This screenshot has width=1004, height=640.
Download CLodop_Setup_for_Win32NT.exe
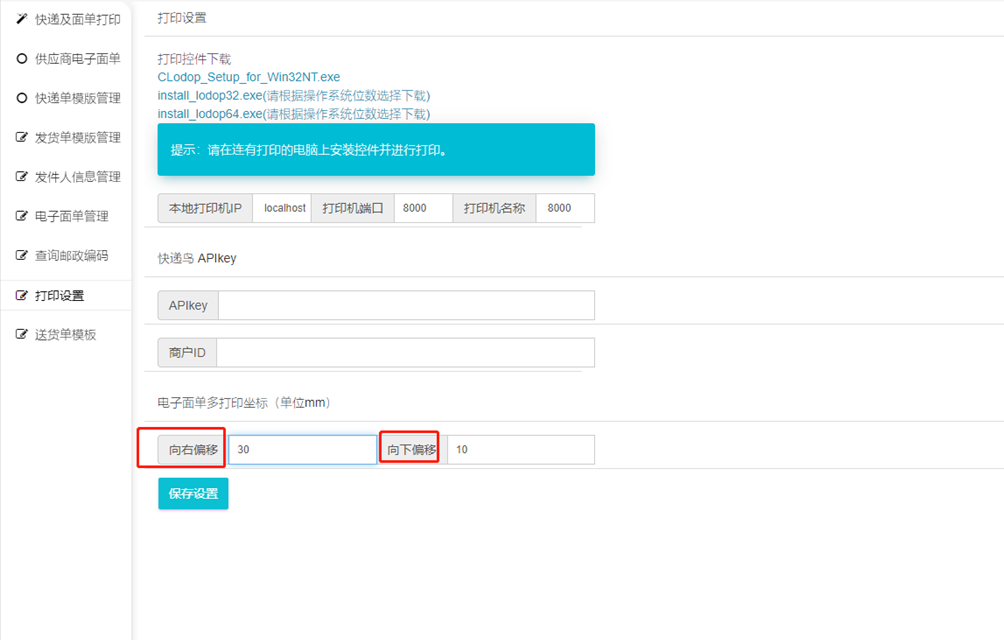tap(249, 77)
